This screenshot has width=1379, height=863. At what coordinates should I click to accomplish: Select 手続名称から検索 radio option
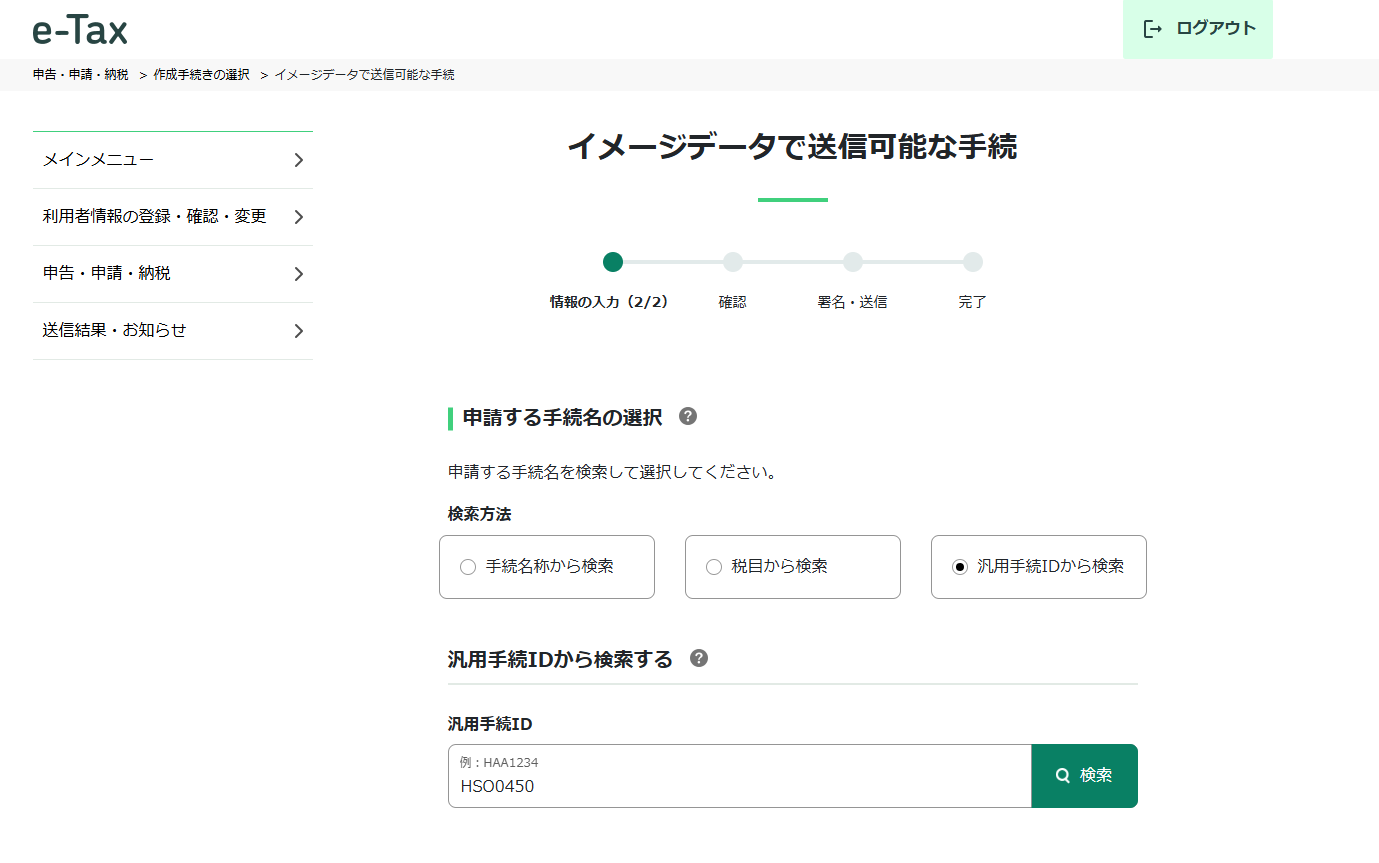tap(468, 567)
